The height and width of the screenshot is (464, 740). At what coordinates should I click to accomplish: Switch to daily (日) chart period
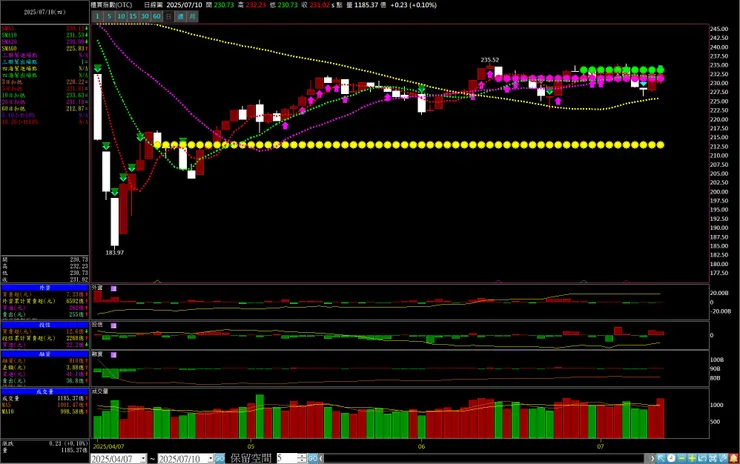click(168, 17)
